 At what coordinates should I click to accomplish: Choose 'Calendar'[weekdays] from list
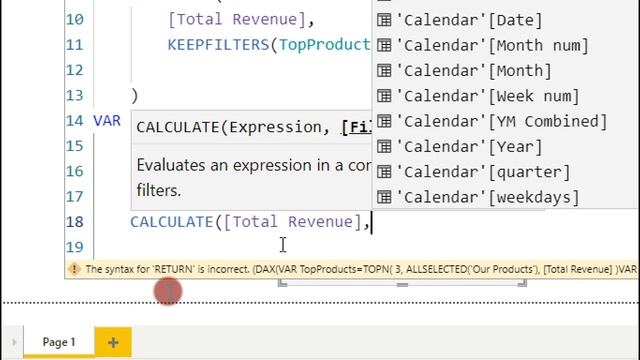pos(506,197)
